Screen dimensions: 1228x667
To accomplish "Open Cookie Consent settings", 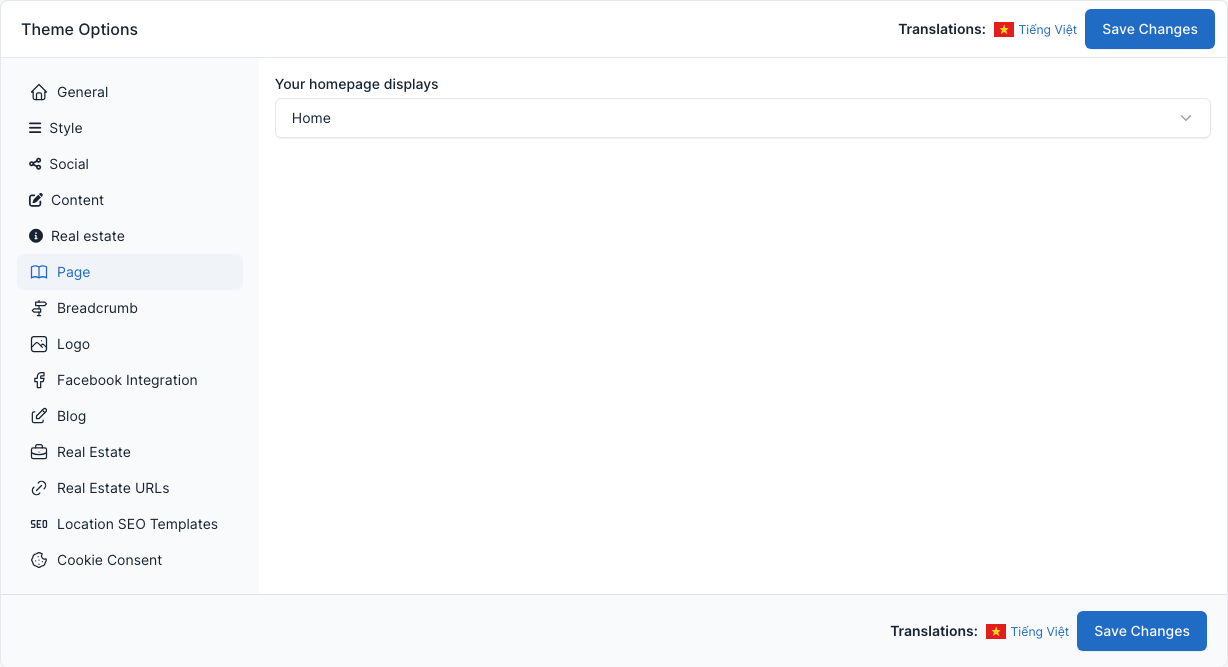I will [130, 560].
